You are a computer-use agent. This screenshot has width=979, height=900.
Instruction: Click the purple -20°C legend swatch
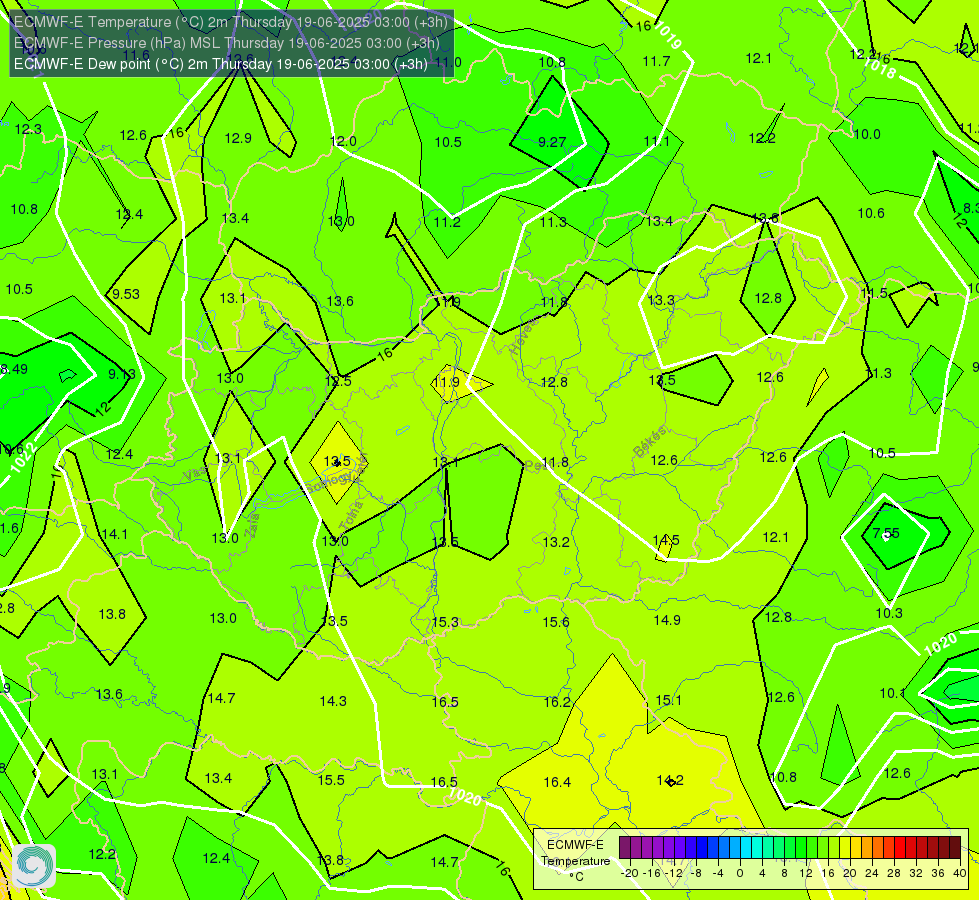(625, 848)
